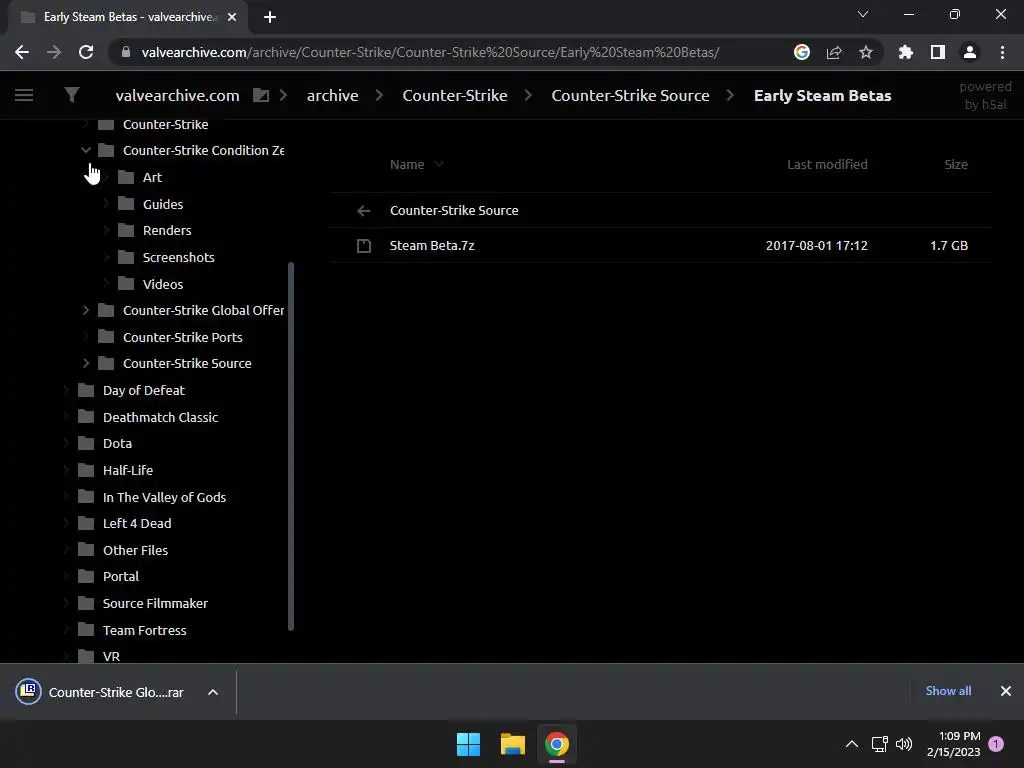Click the sidebar tree scrollbar
The image size is (1024, 768).
291,447
